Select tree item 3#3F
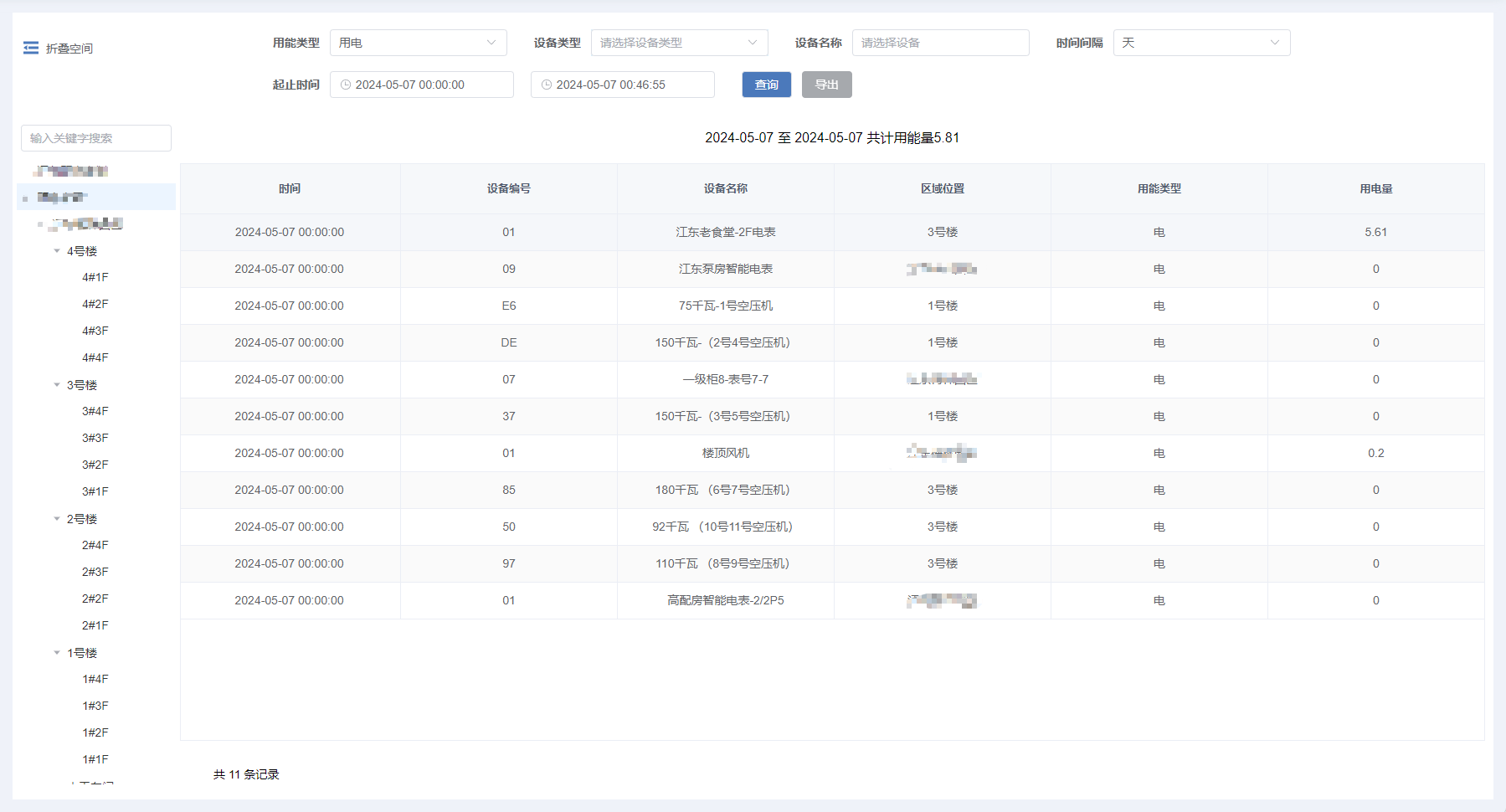The width and height of the screenshot is (1506, 812). click(95, 438)
